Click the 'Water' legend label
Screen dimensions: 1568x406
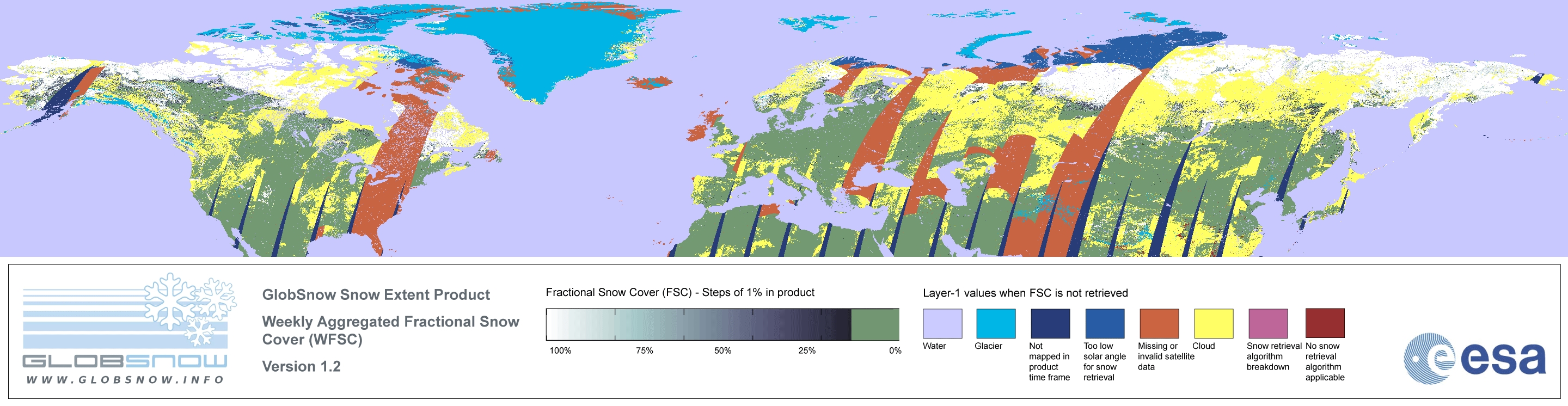tap(934, 346)
